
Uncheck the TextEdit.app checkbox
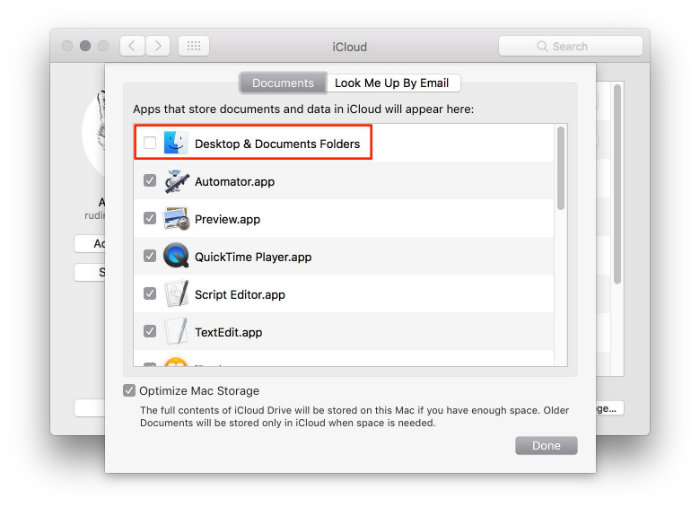(150, 332)
